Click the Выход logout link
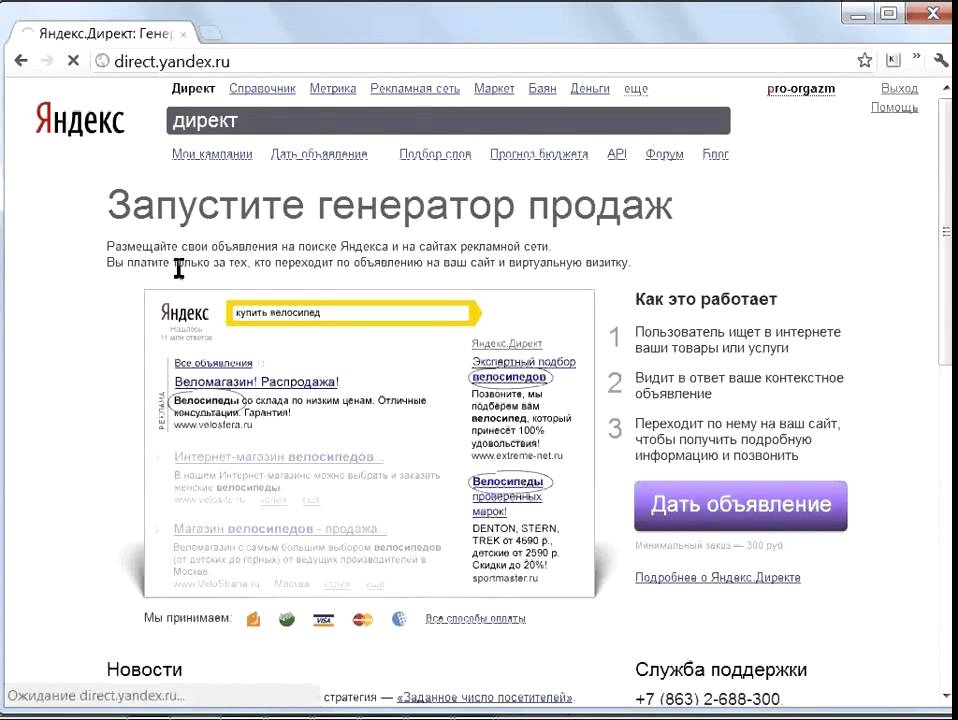 pos(899,89)
